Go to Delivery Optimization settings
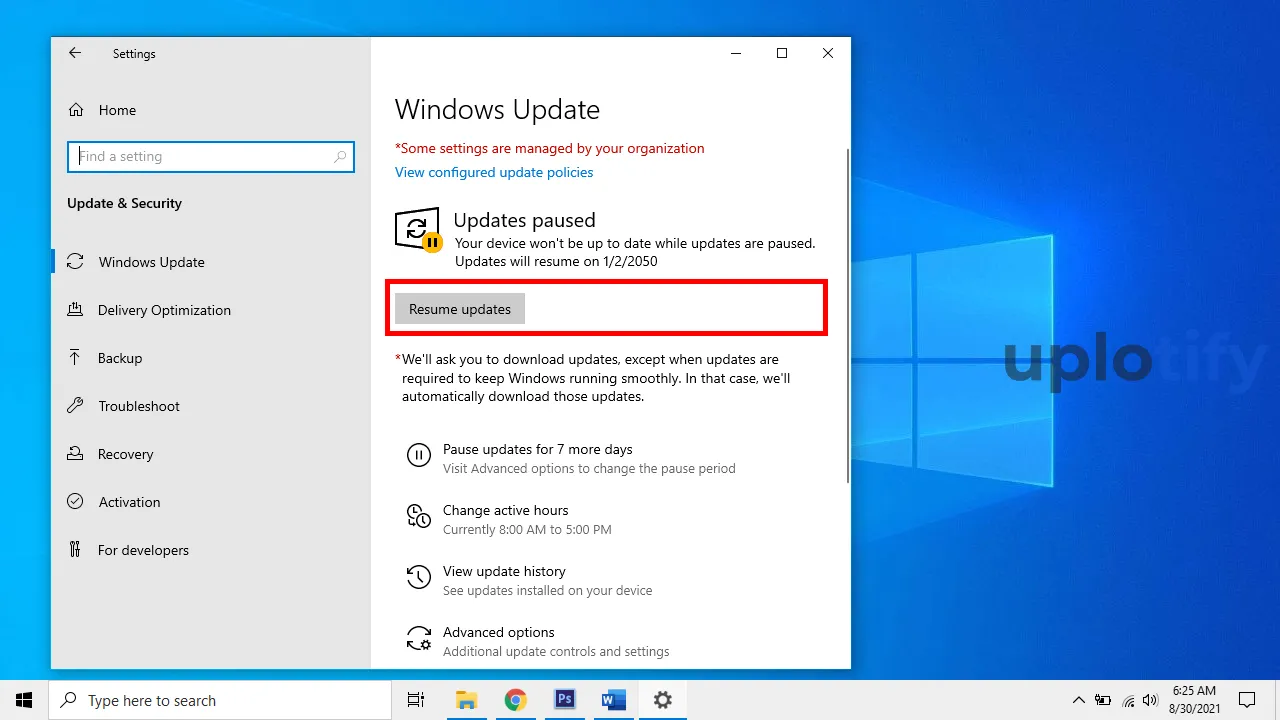Screen dimensions: 1280x720 [164, 310]
